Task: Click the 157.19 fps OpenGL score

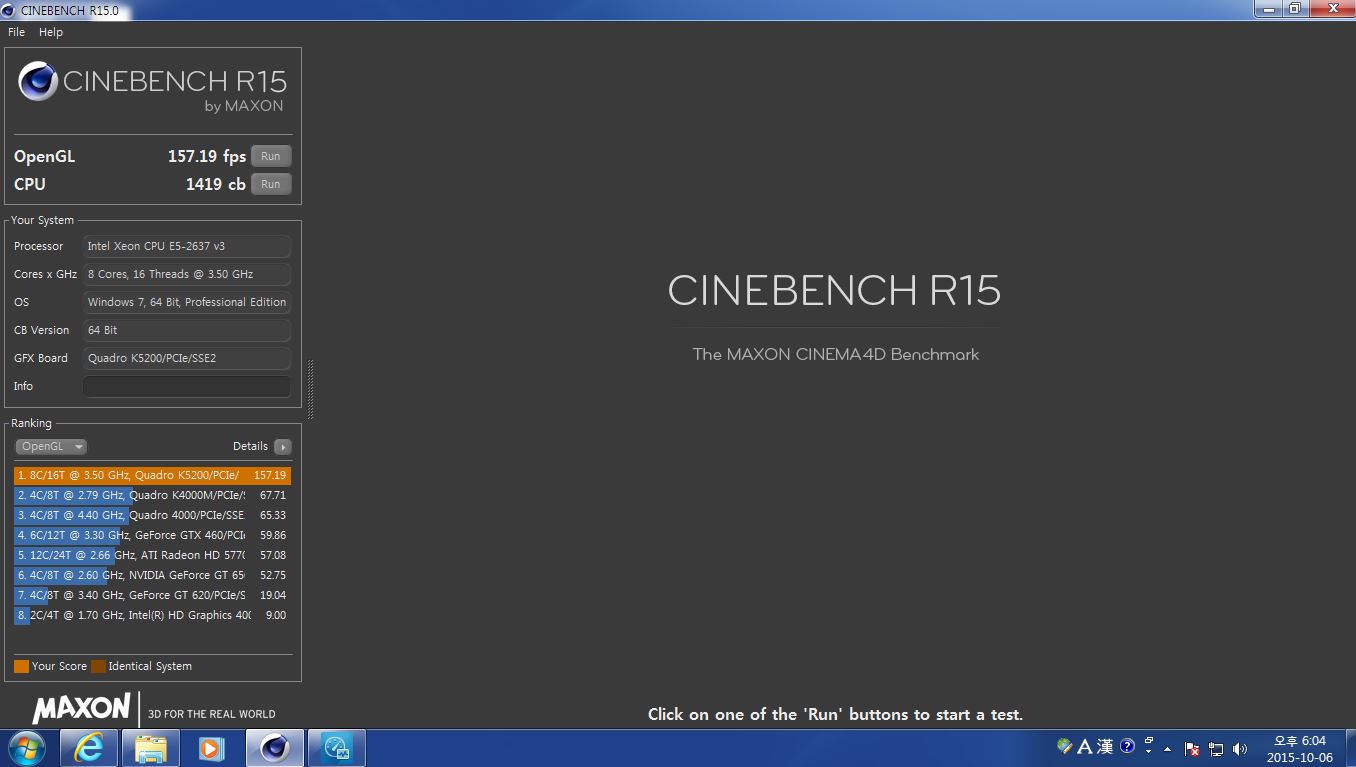Action: click(207, 156)
